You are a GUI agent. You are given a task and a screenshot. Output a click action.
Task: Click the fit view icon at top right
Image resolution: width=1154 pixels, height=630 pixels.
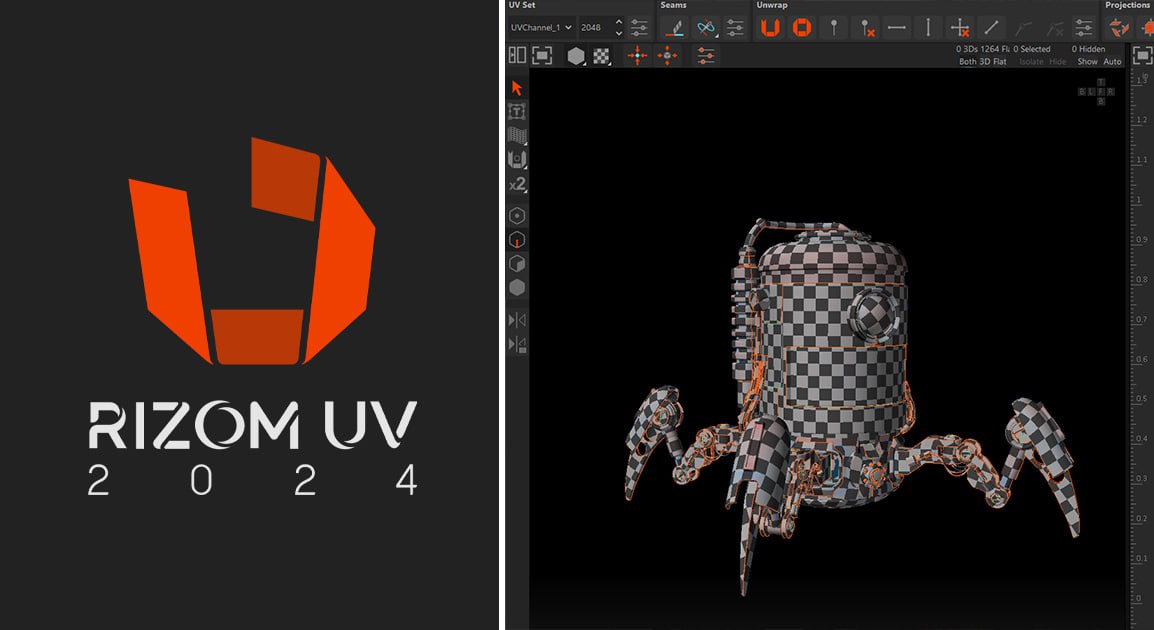coord(1143,55)
